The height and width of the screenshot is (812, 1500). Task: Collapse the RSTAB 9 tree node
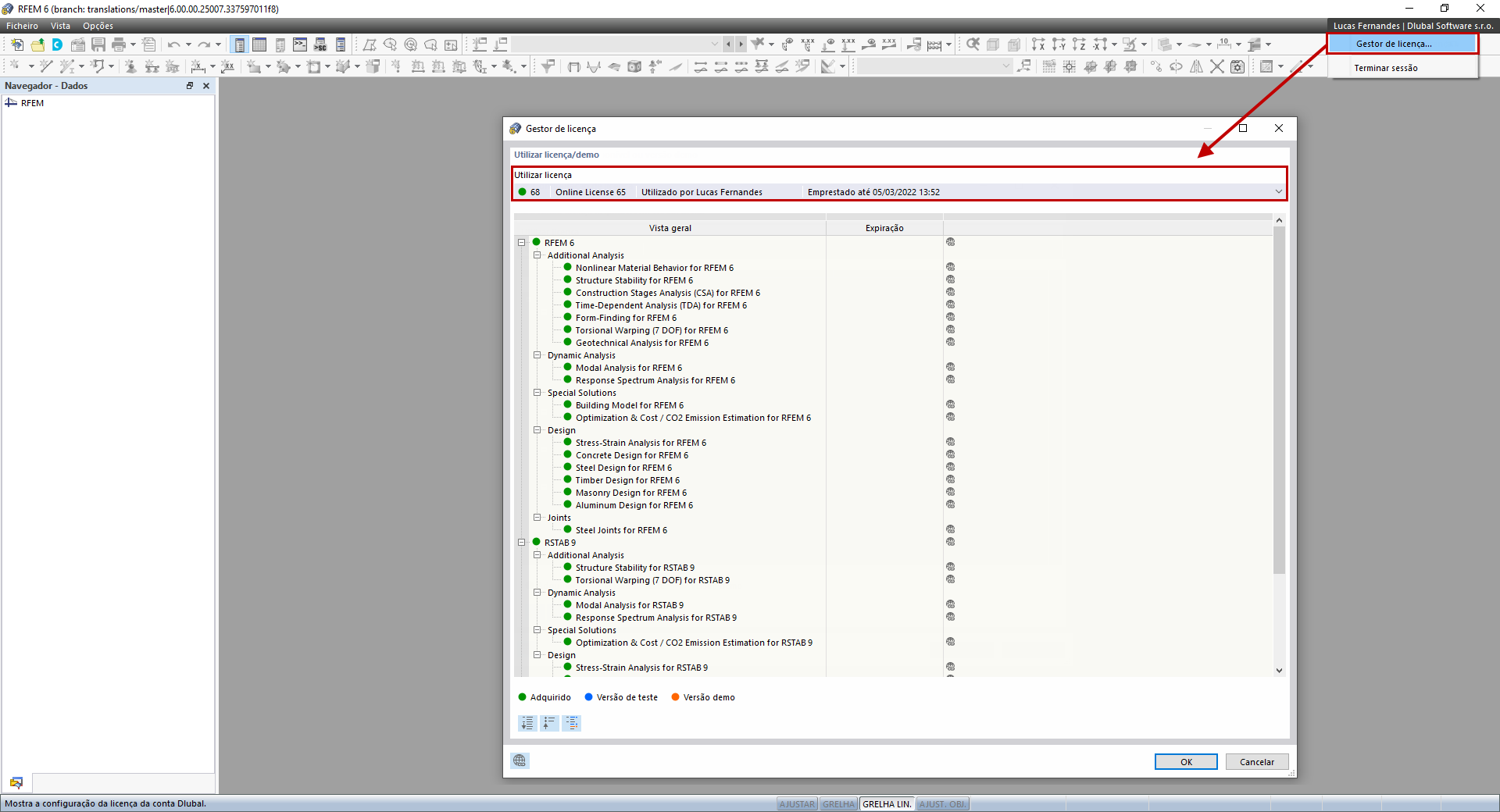coord(521,543)
